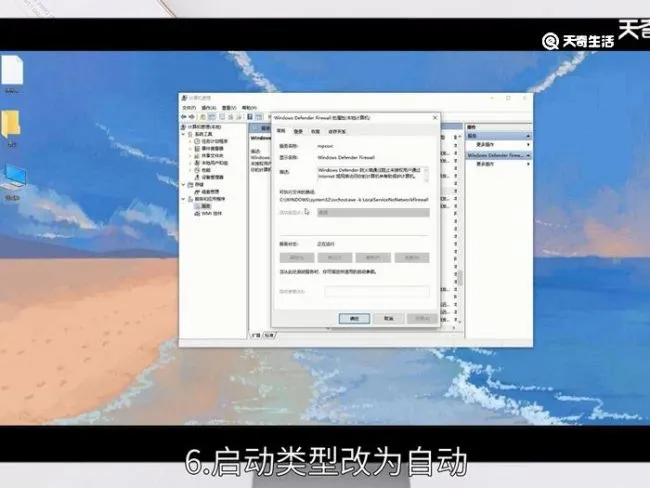
Task: Select the Computer Management (本地) root node
Action: tap(201, 127)
